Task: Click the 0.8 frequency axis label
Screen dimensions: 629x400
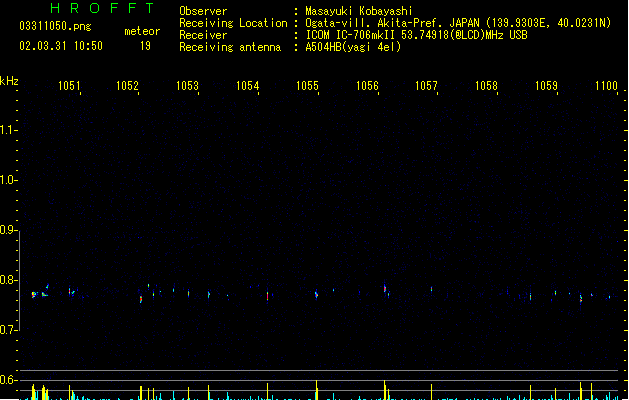Action: pos(7,280)
